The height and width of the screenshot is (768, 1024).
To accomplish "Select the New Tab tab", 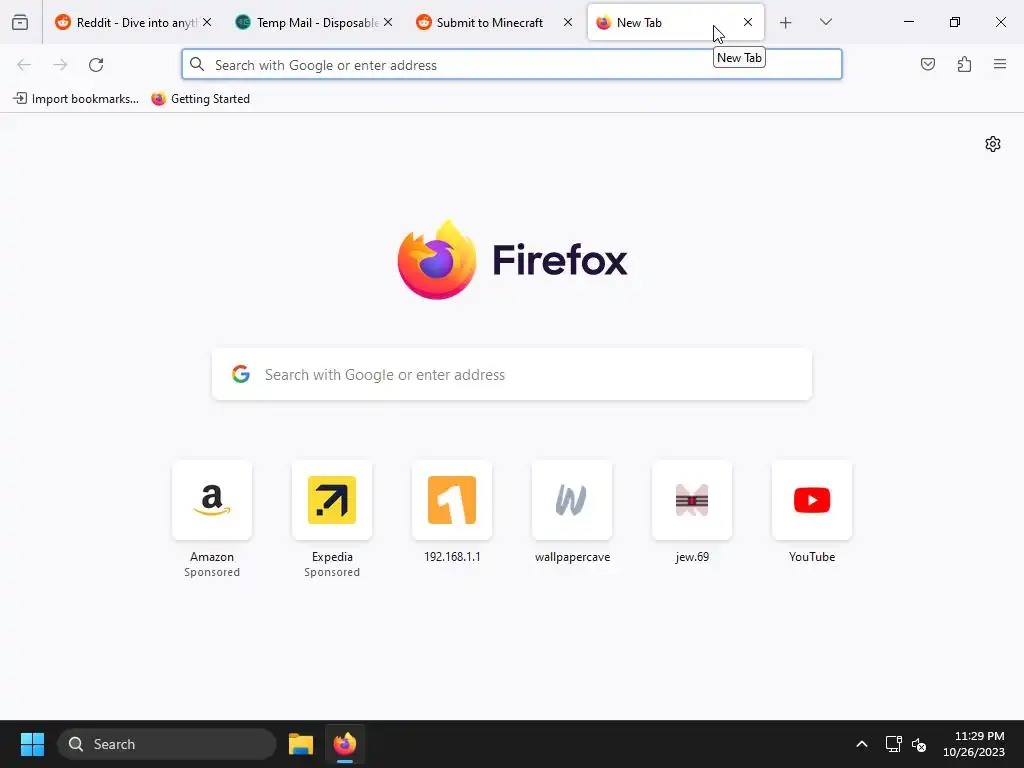I will click(675, 22).
